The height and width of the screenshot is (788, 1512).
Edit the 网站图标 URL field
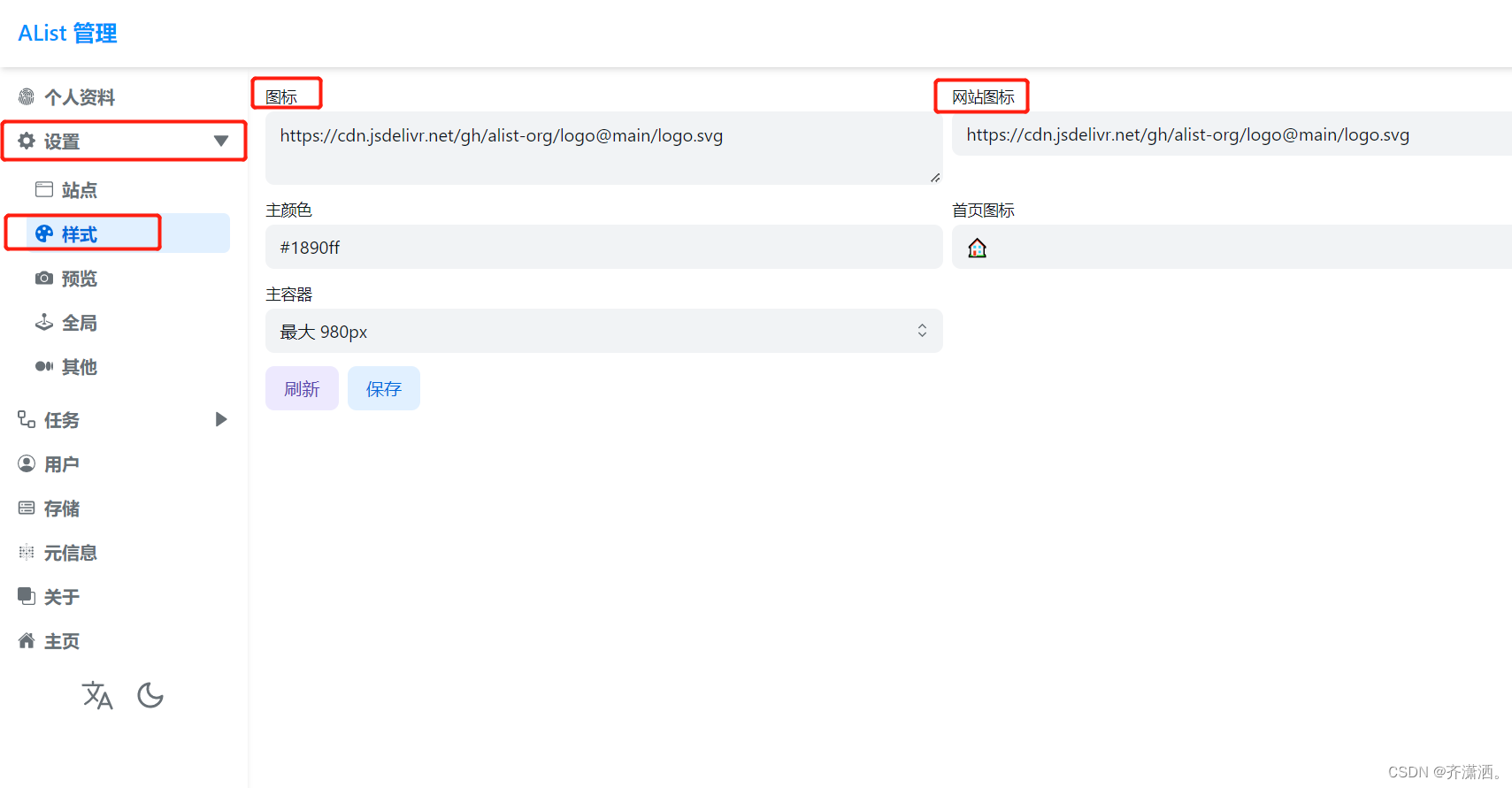click(1232, 134)
